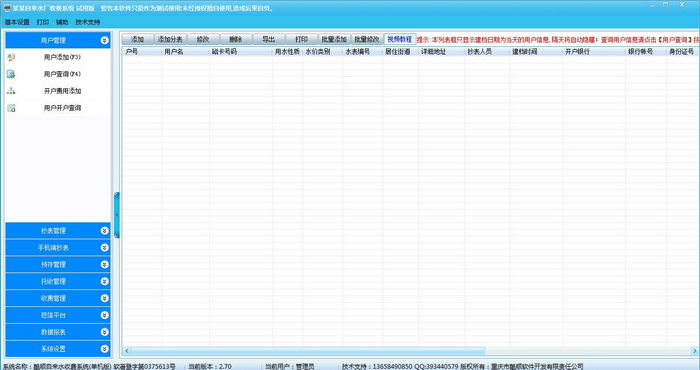Sort by the 水表编号 column header

pos(362,52)
